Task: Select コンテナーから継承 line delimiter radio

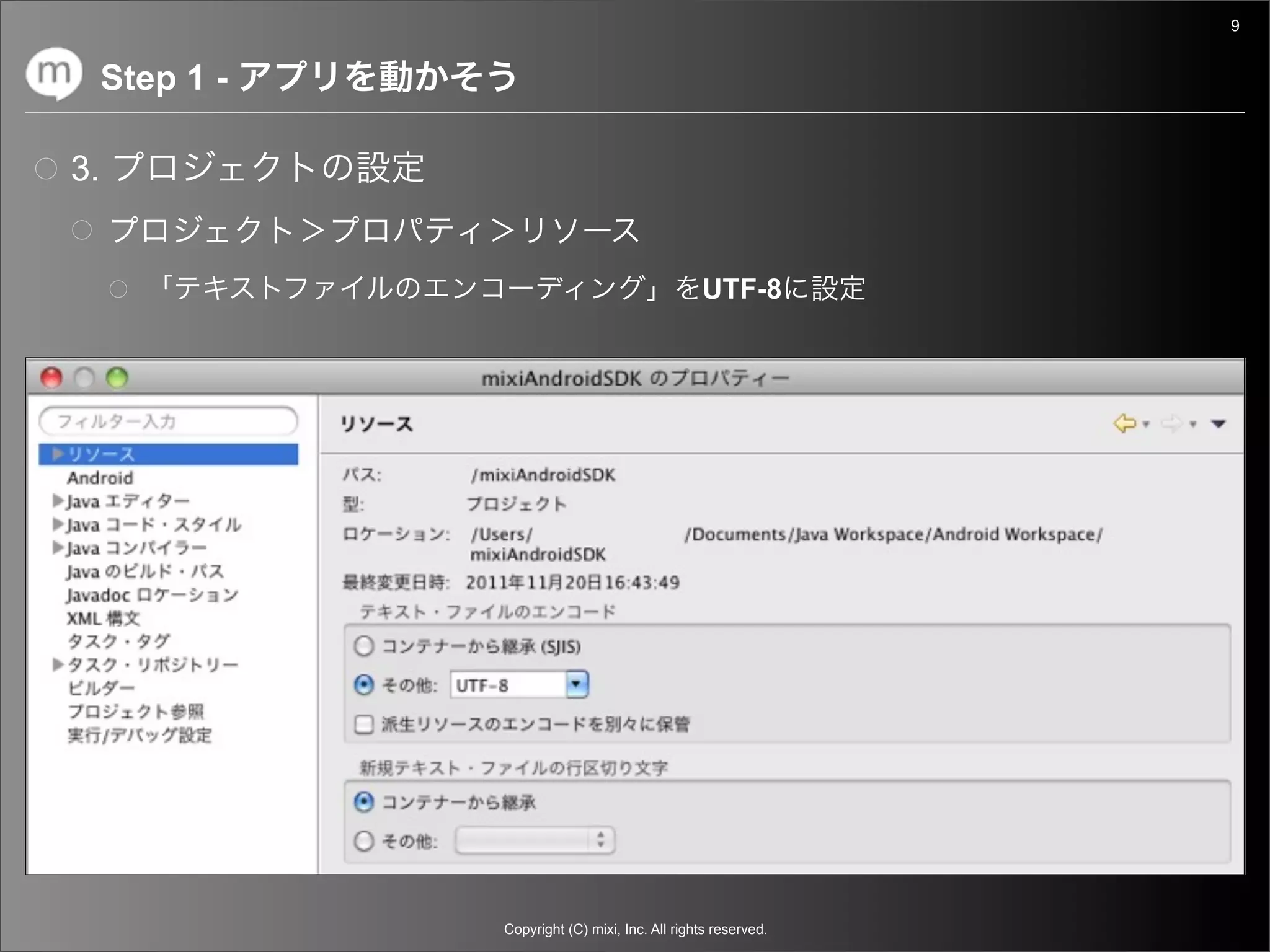Action: (364, 802)
